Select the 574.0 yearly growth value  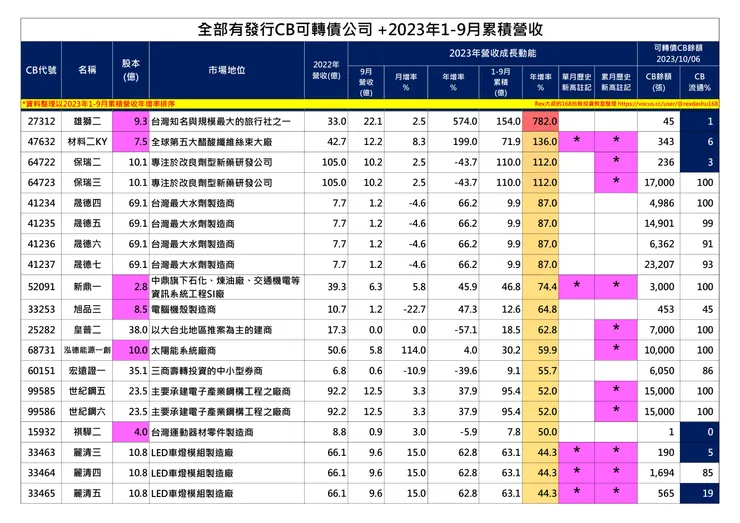point(465,121)
